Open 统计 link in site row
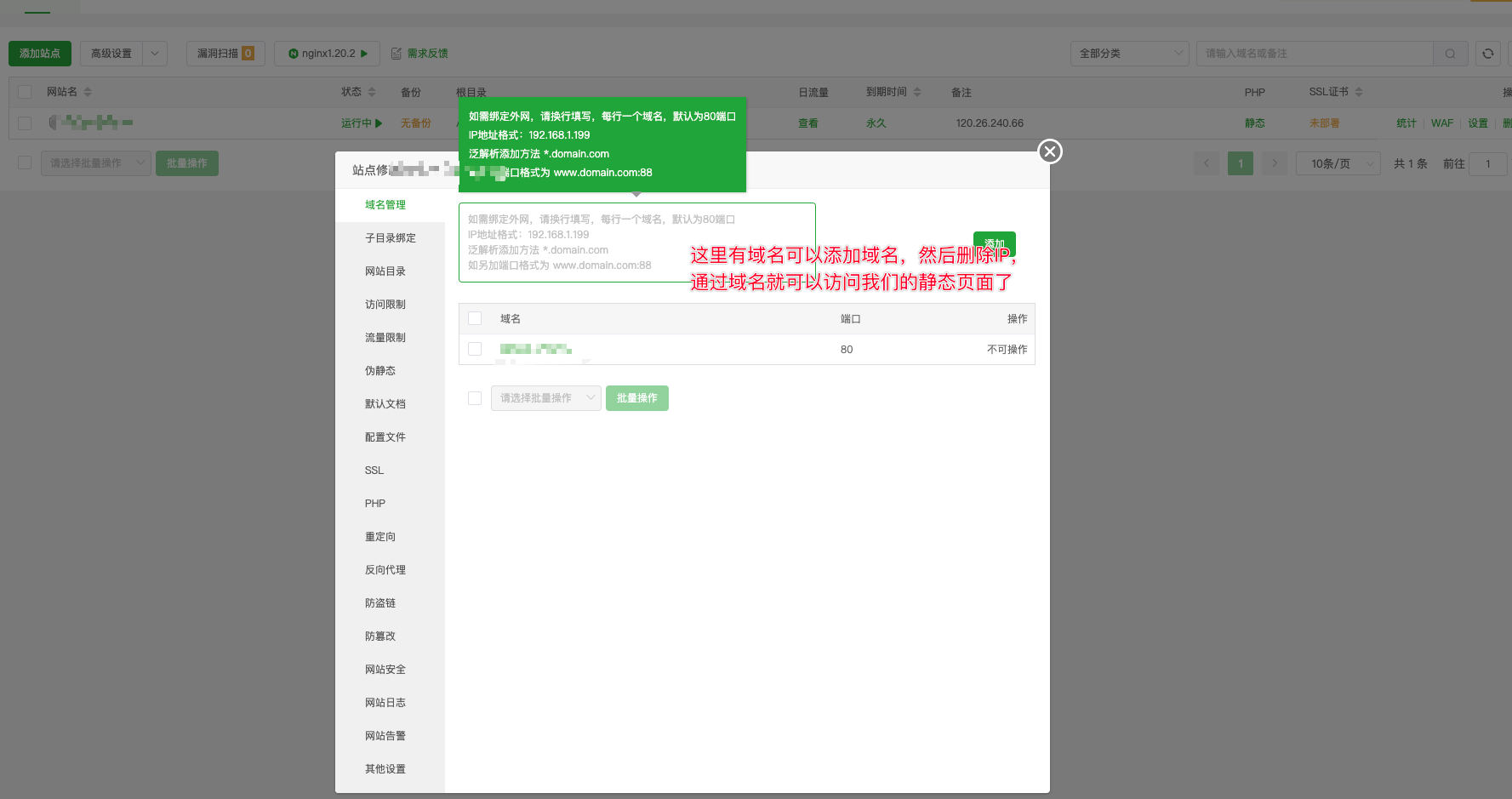 tap(1406, 123)
